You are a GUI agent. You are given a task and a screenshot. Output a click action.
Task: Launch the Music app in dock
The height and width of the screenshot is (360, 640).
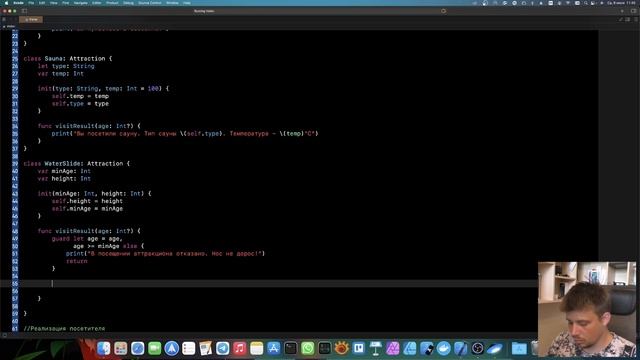[240, 348]
